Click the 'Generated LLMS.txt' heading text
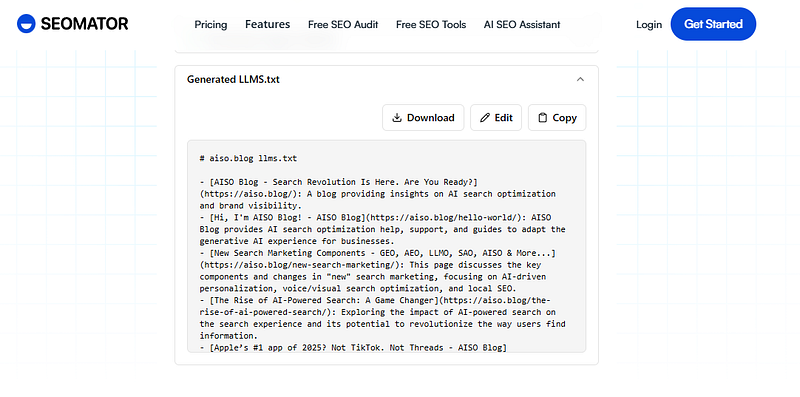Viewport: 800px width, 397px height. pos(233,80)
